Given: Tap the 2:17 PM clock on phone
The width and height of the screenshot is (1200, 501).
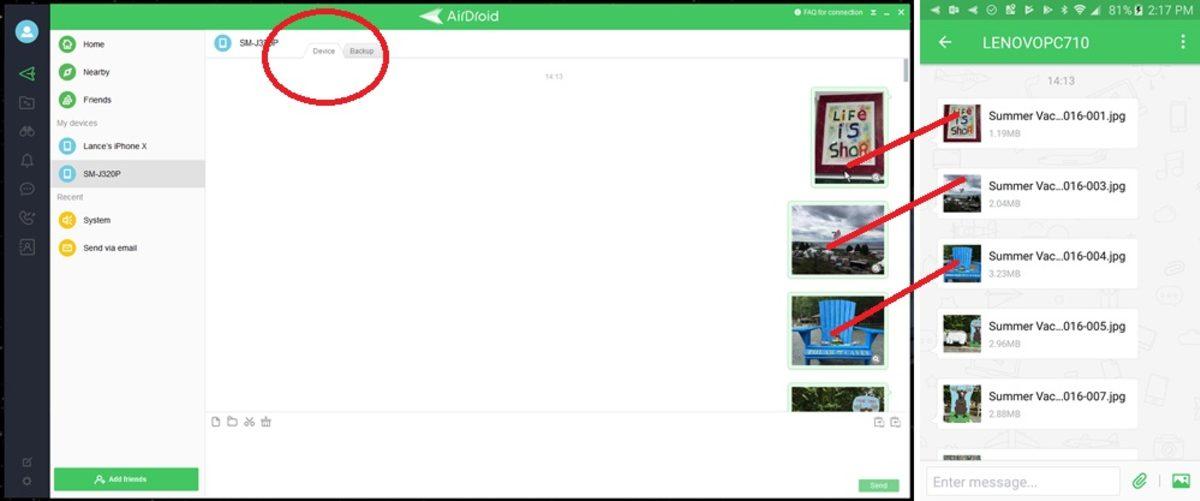Looking at the screenshot, I should 1169,10.
